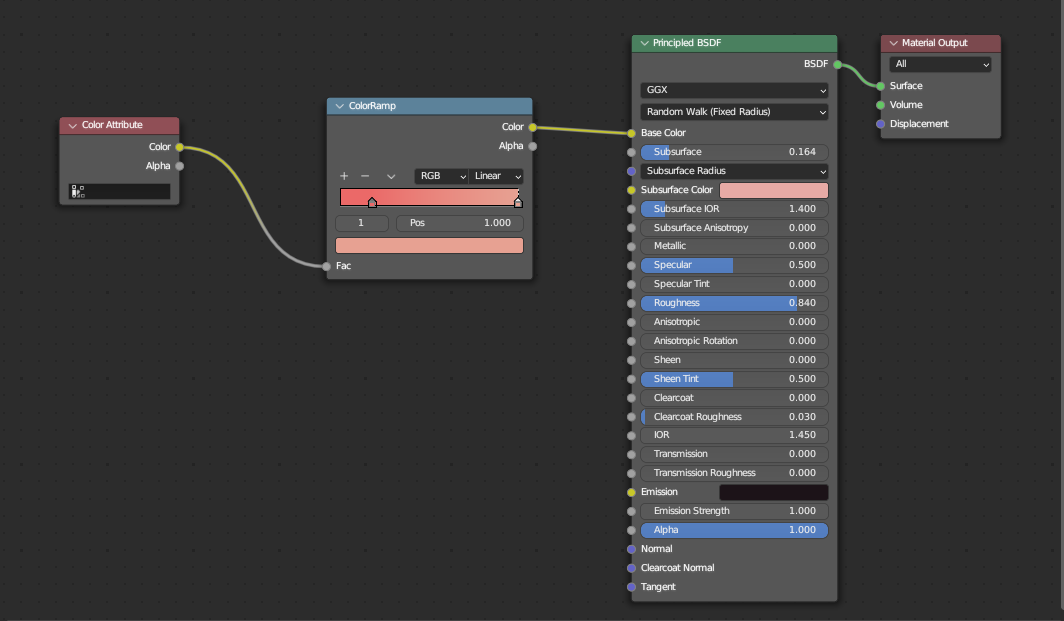Click the Pos value field

point(459,223)
